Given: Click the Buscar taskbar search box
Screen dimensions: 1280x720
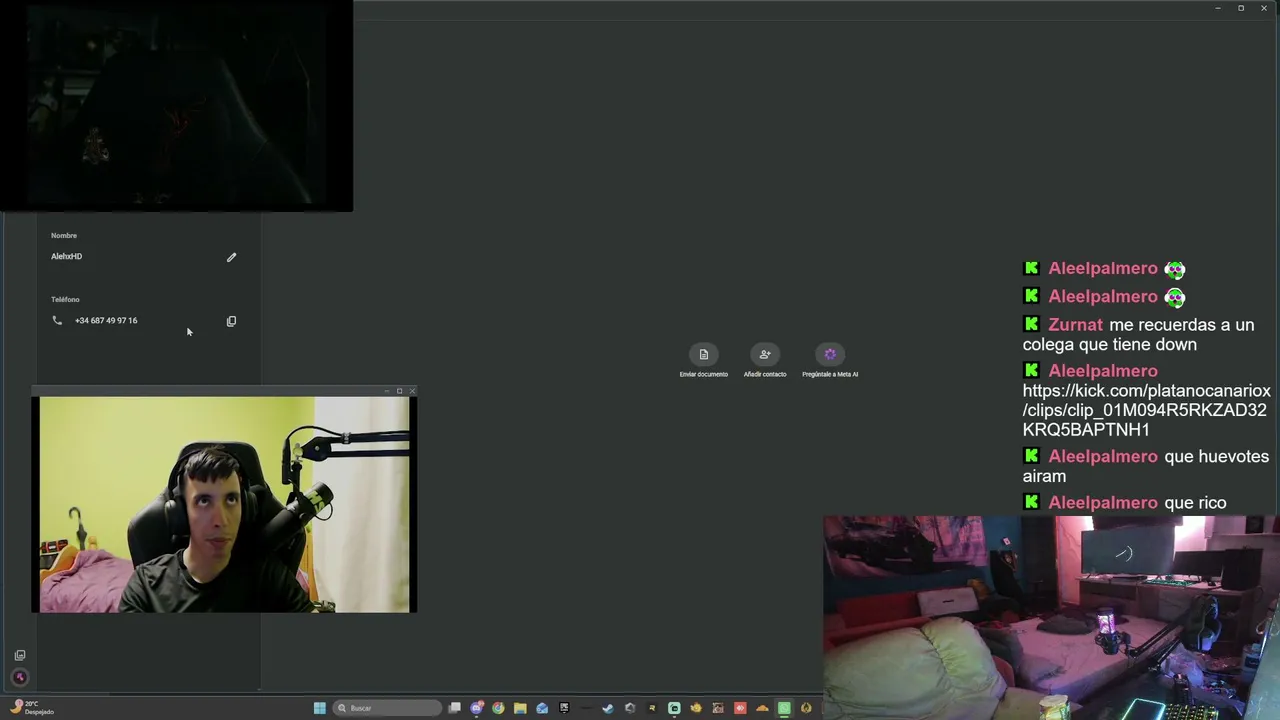Looking at the screenshot, I should (387, 708).
